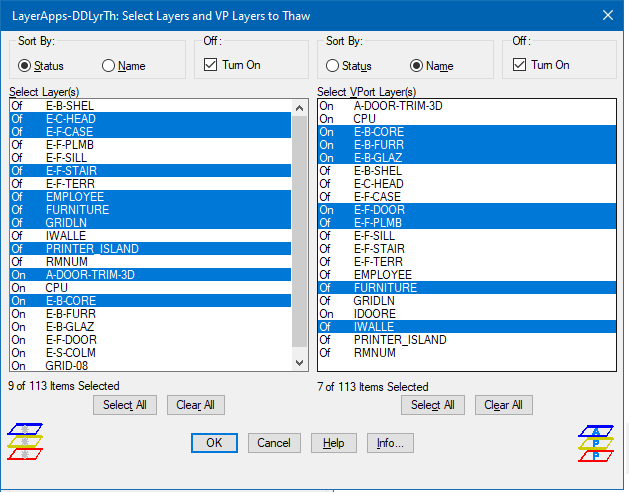
Task: Select GRID-08 in Layers list
Action: [150, 366]
